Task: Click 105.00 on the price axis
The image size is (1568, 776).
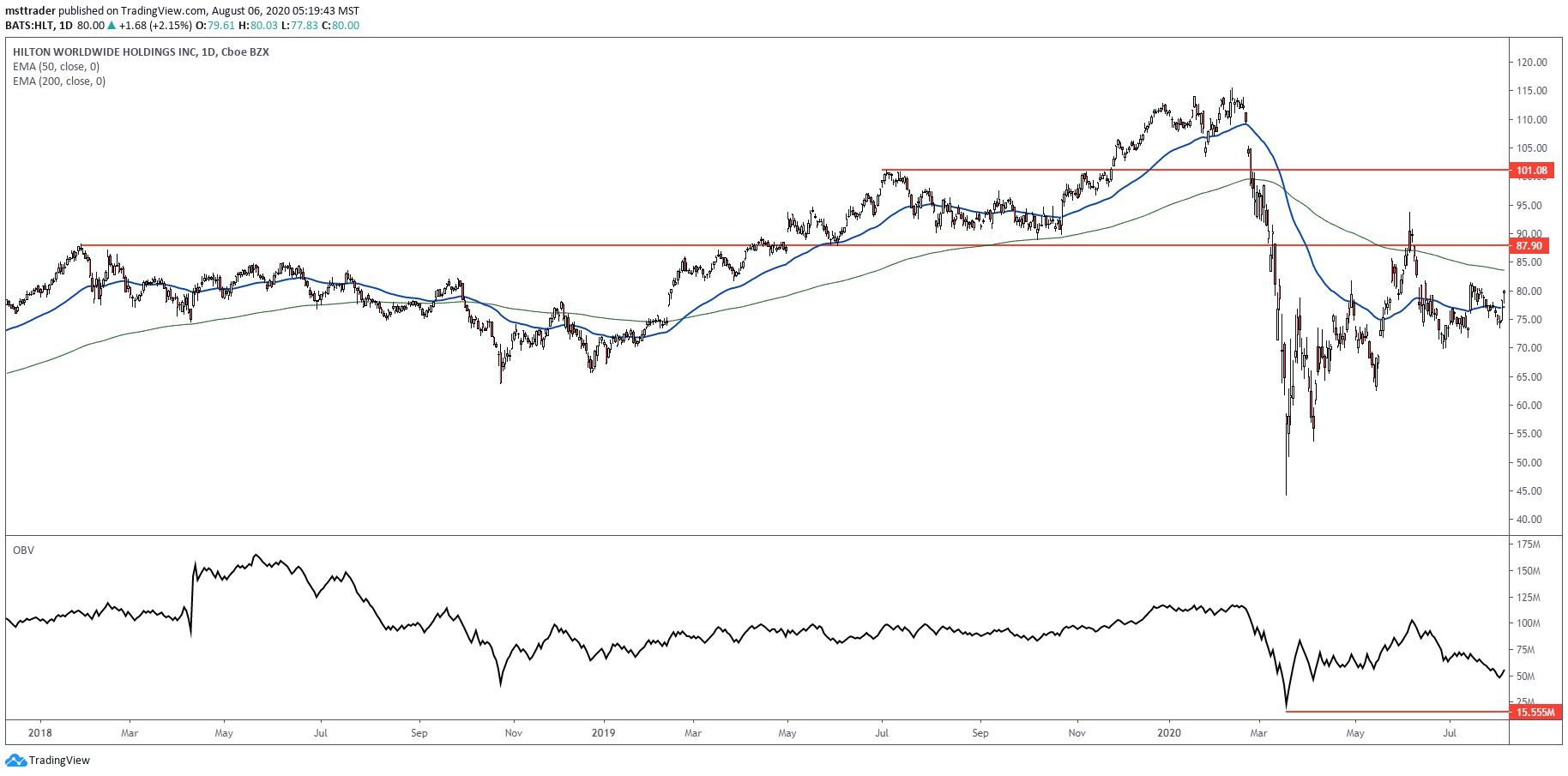Action: coord(1532,148)
